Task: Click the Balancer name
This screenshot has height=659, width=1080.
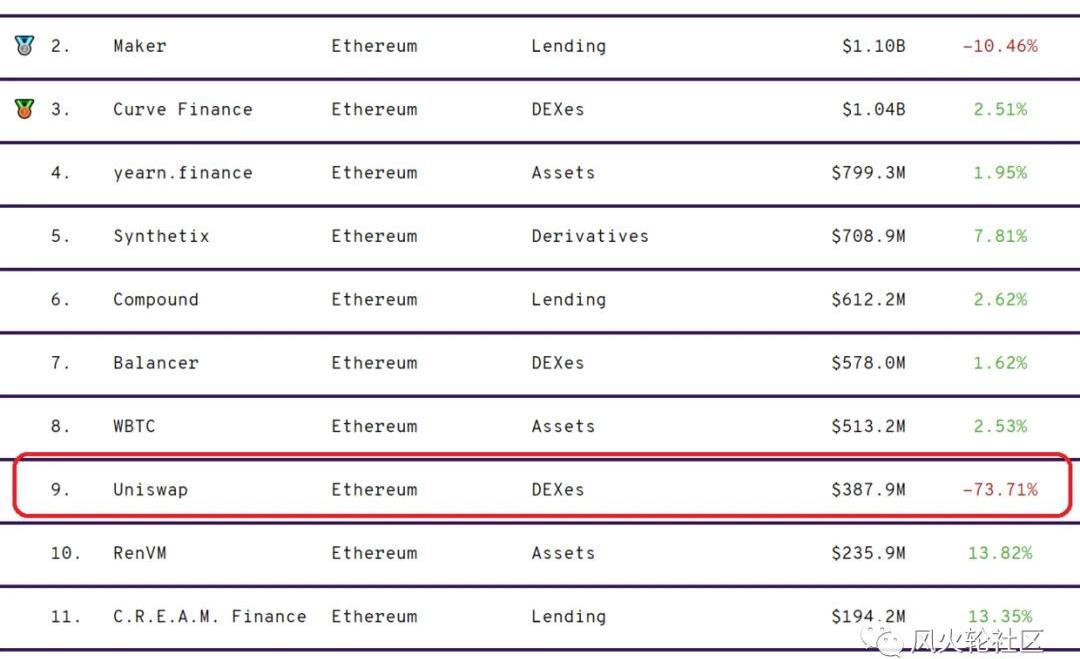Action: tap(156, 363)
